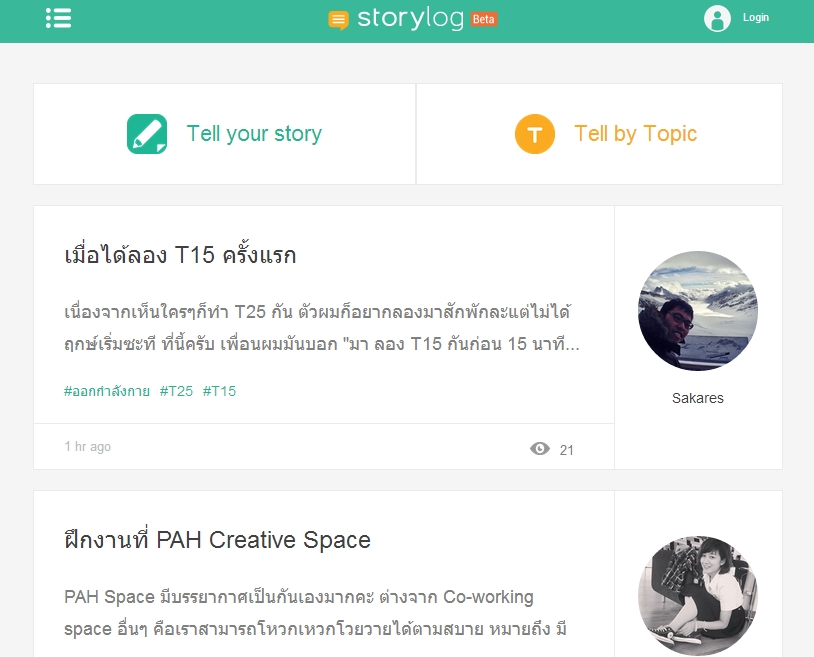Click the Login link
The width and height of the screenshot is (814, 657).
point(755,18)
